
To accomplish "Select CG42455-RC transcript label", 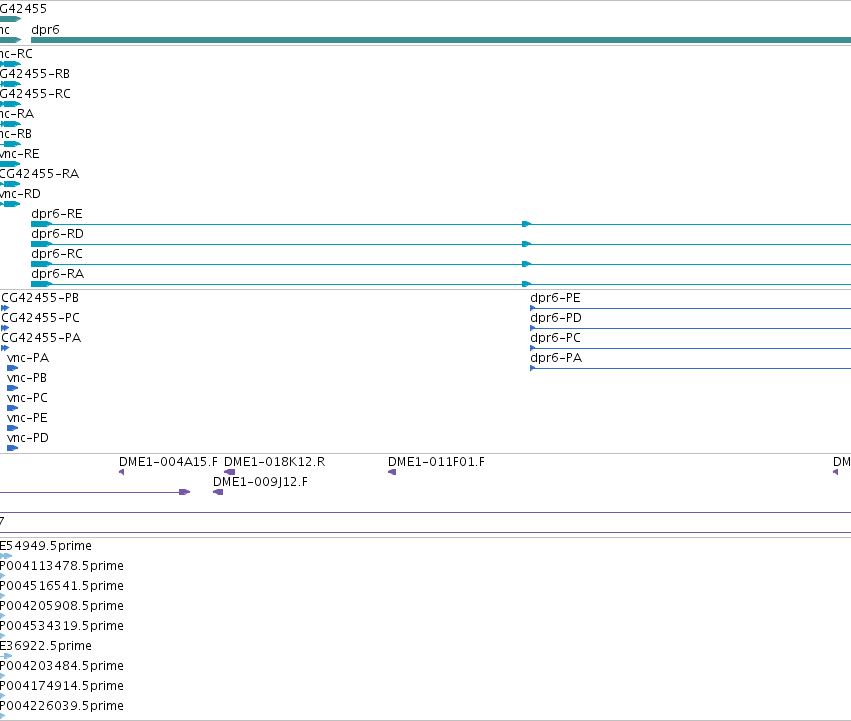I will [35, 94].
